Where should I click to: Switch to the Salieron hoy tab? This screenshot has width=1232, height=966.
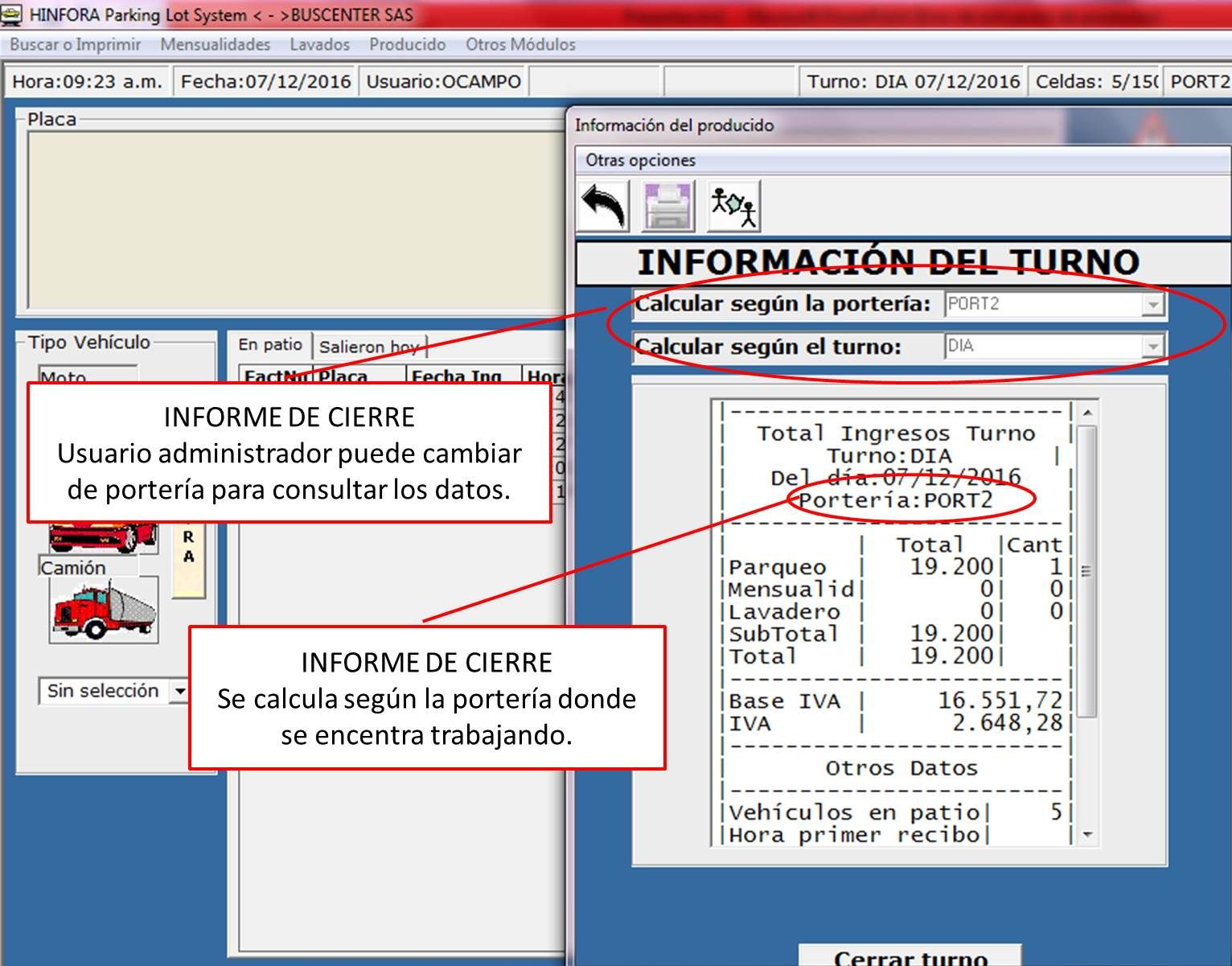(x=369, y=347)
